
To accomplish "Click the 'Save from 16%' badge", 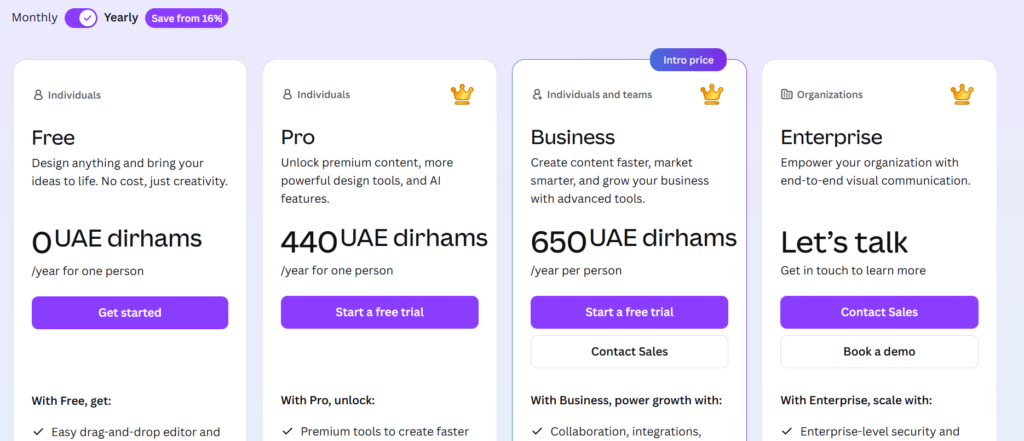I will click(186, 18).
